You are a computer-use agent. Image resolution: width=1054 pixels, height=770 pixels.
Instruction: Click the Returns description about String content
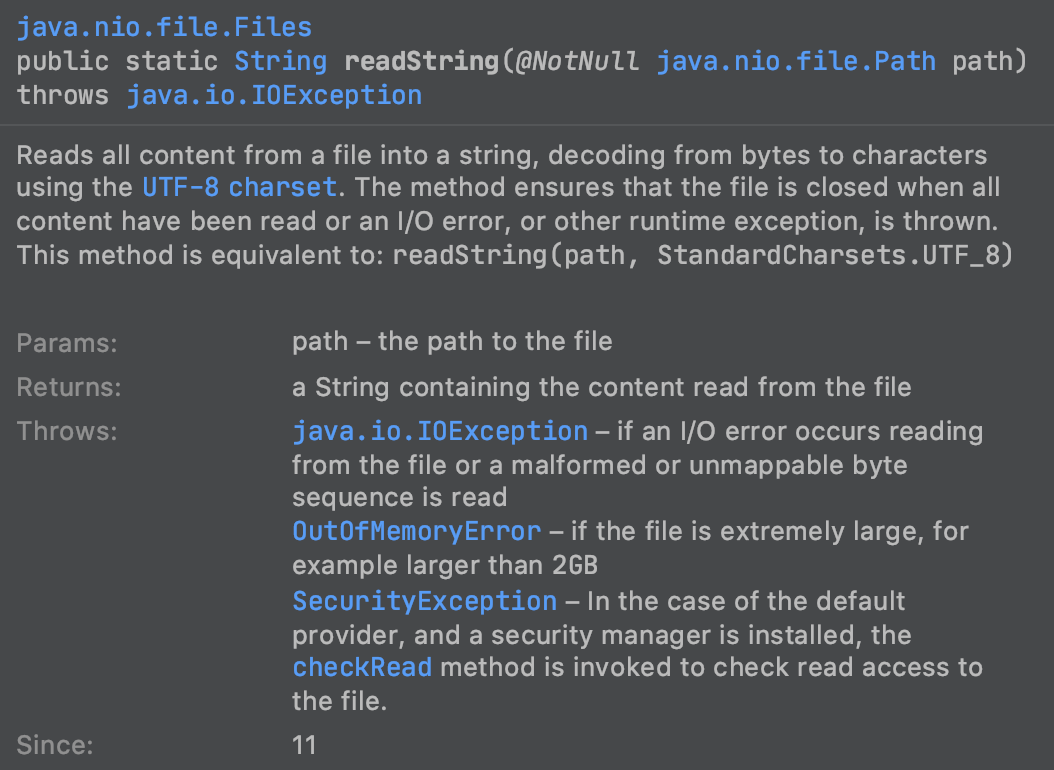602,387
